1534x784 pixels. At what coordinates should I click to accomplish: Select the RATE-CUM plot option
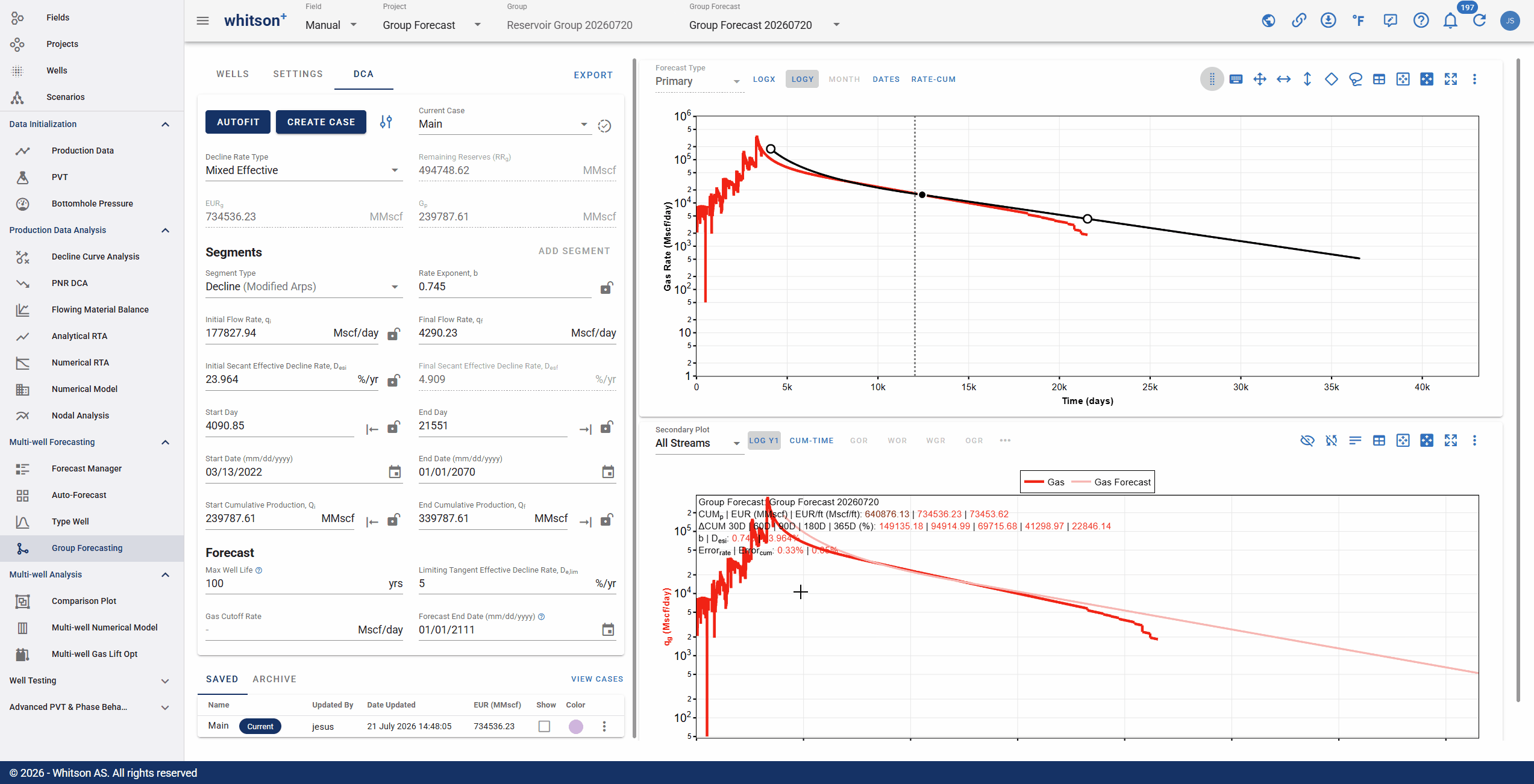[x=933, y=79]
